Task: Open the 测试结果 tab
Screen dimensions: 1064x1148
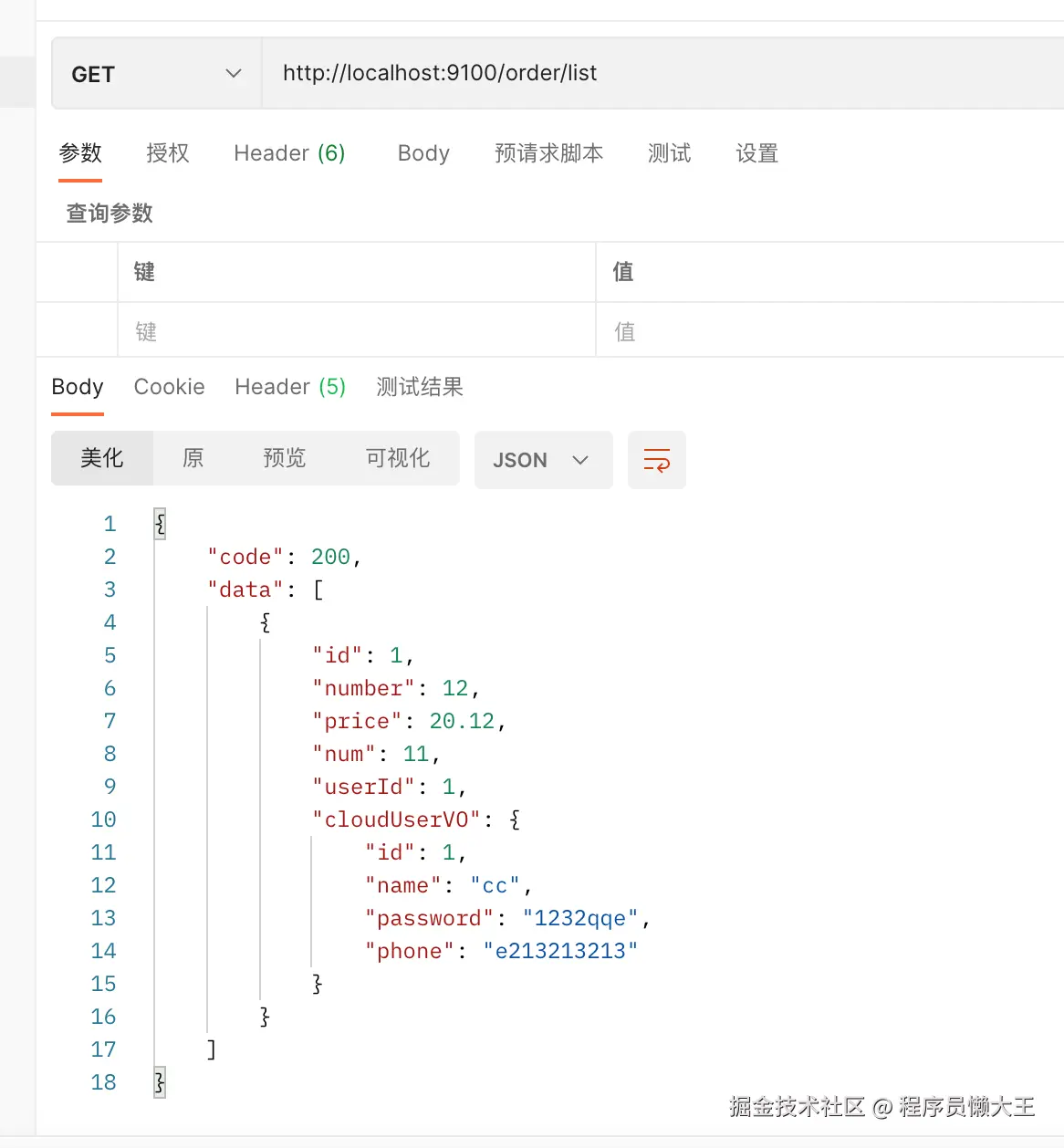Action: tap(420, 387)
